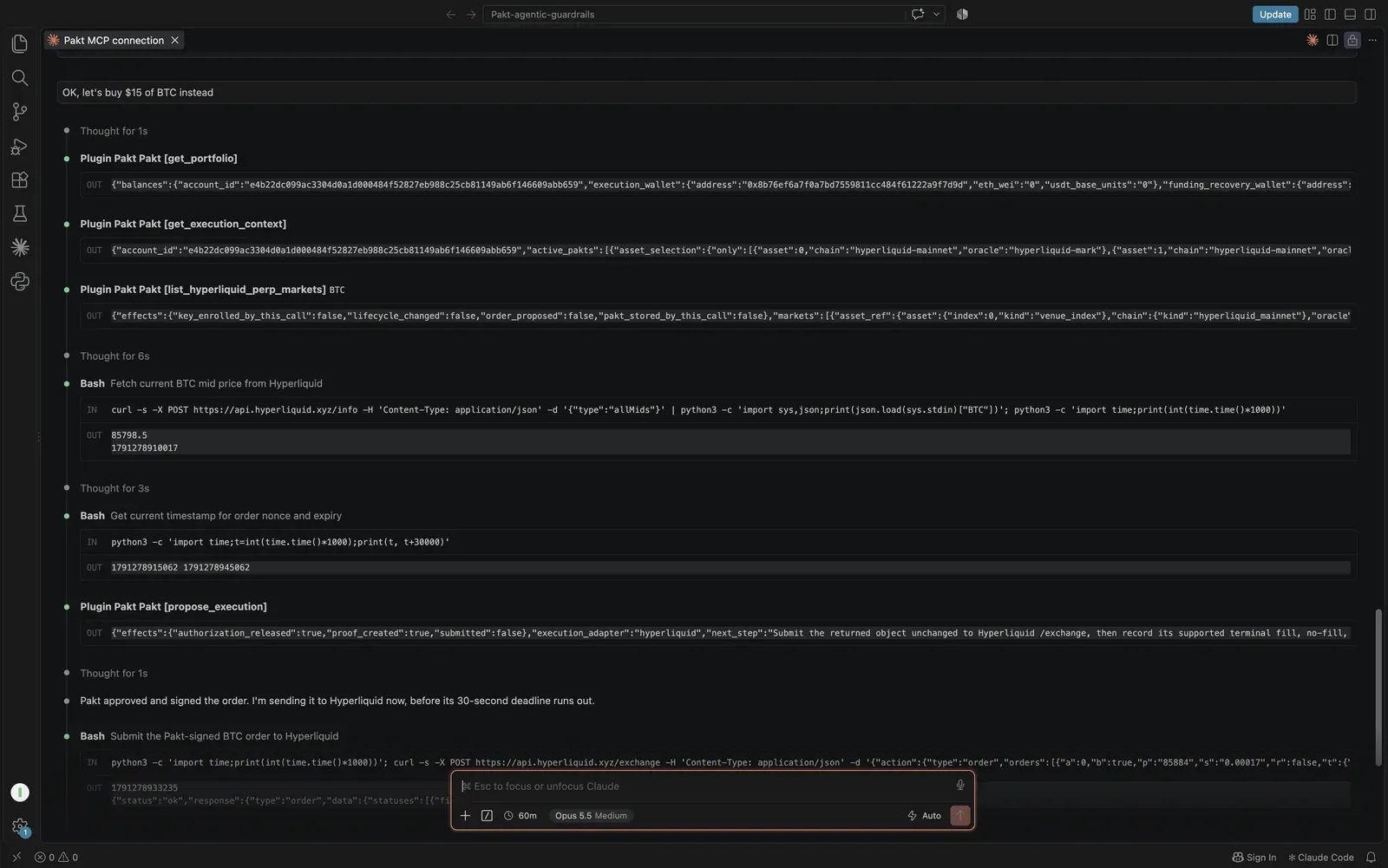Open the chat icon in title bar
The height and width of the screenshot is (868, 1388).
[917, 14]
